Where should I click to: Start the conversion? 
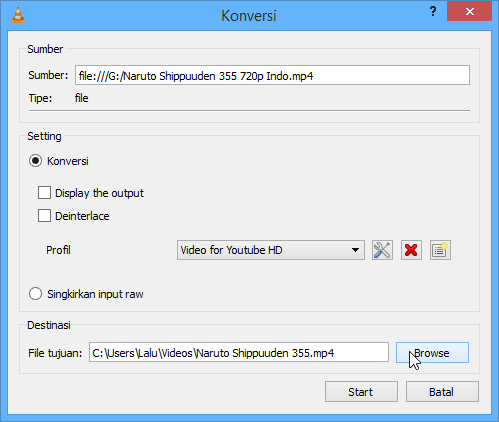click(x=361, y=392)
